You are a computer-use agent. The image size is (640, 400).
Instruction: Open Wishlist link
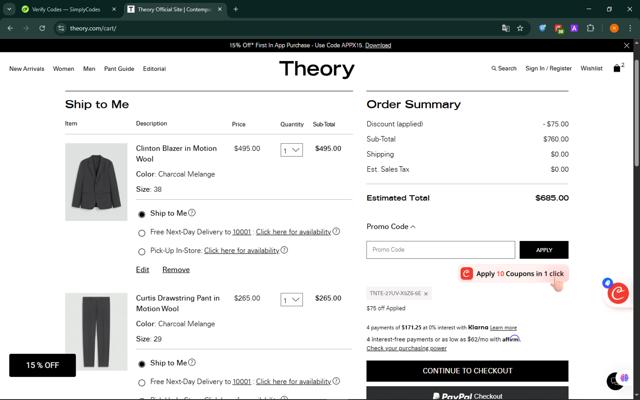(591, 68)
